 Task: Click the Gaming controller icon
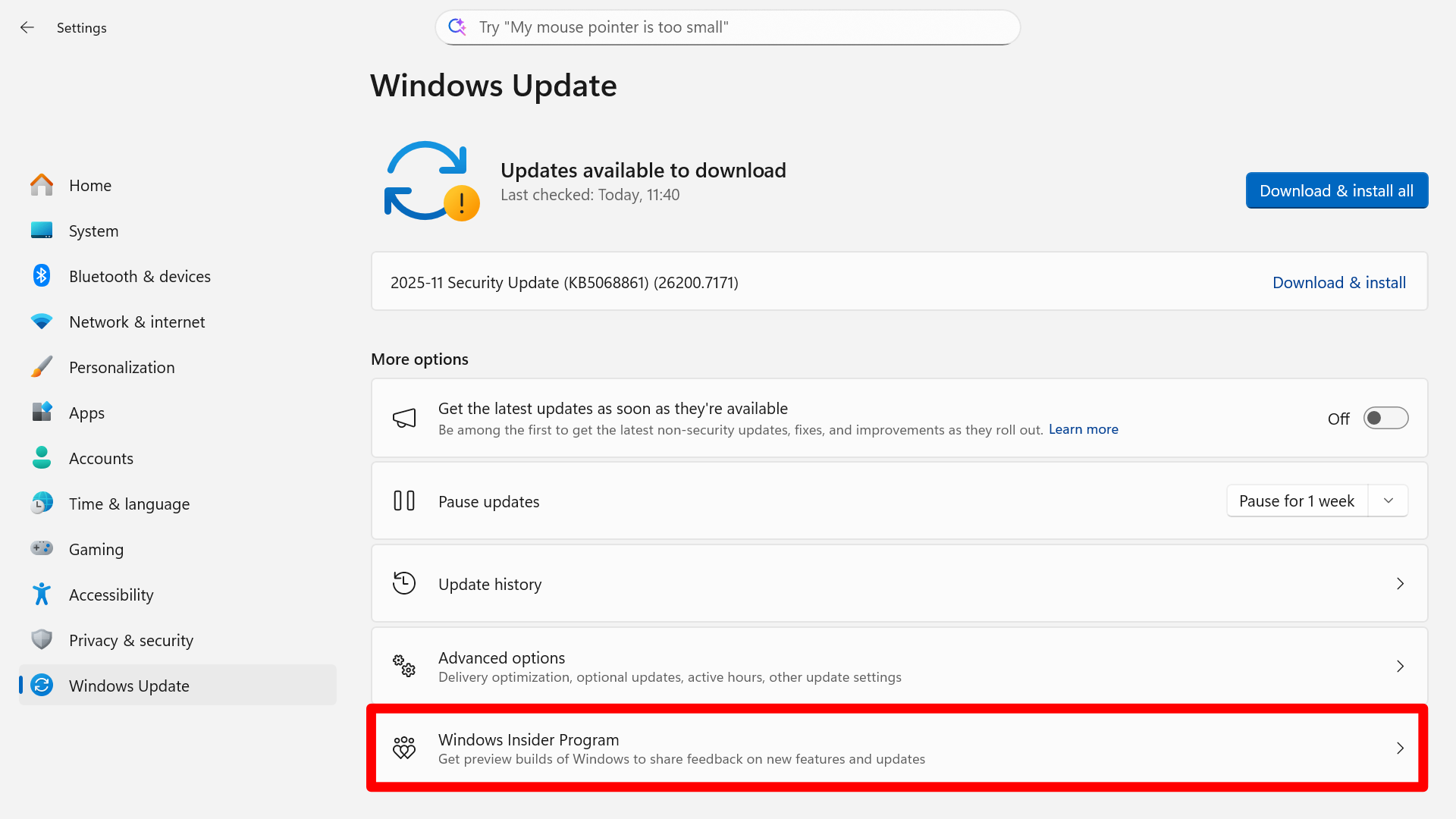(x=41, y=548)
